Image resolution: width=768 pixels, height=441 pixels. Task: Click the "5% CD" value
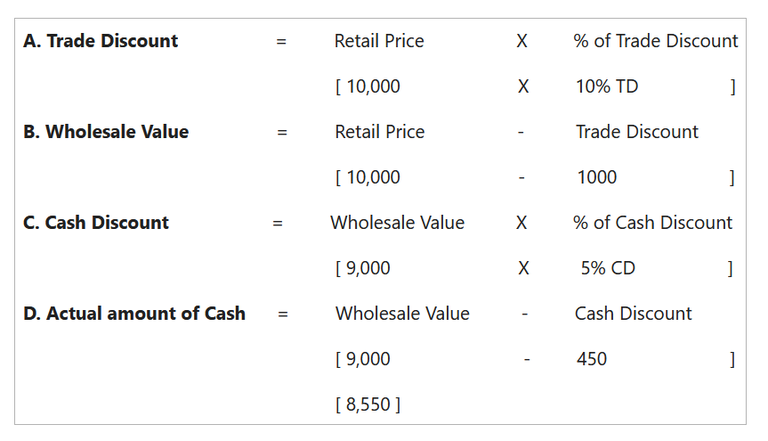tap(607, 269)
